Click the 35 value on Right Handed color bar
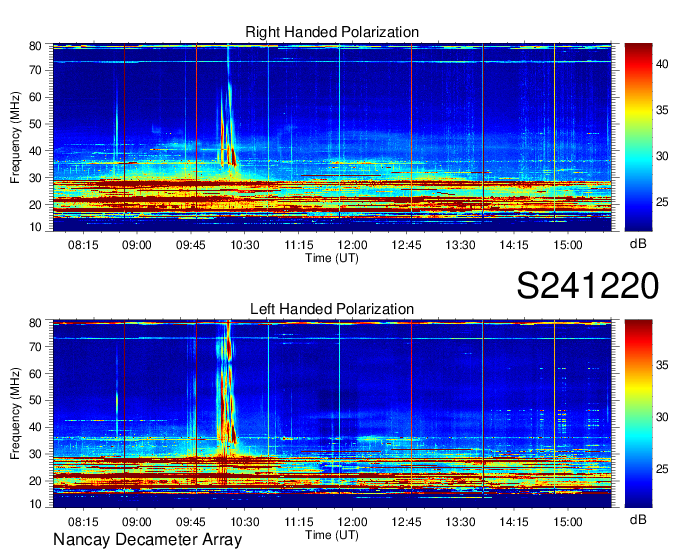The height and width of the screenshot is (552, 680). tap(662, 110)
